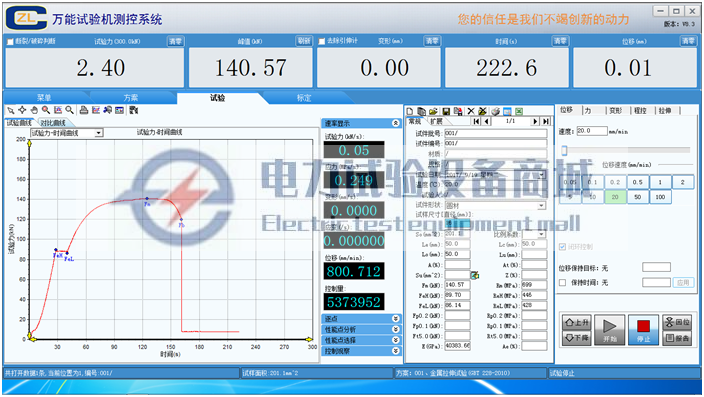Click the open folder icon in specimen toolbar
Image resolution: width=704 pixels, height=397 pixels.
pos(433,111)
